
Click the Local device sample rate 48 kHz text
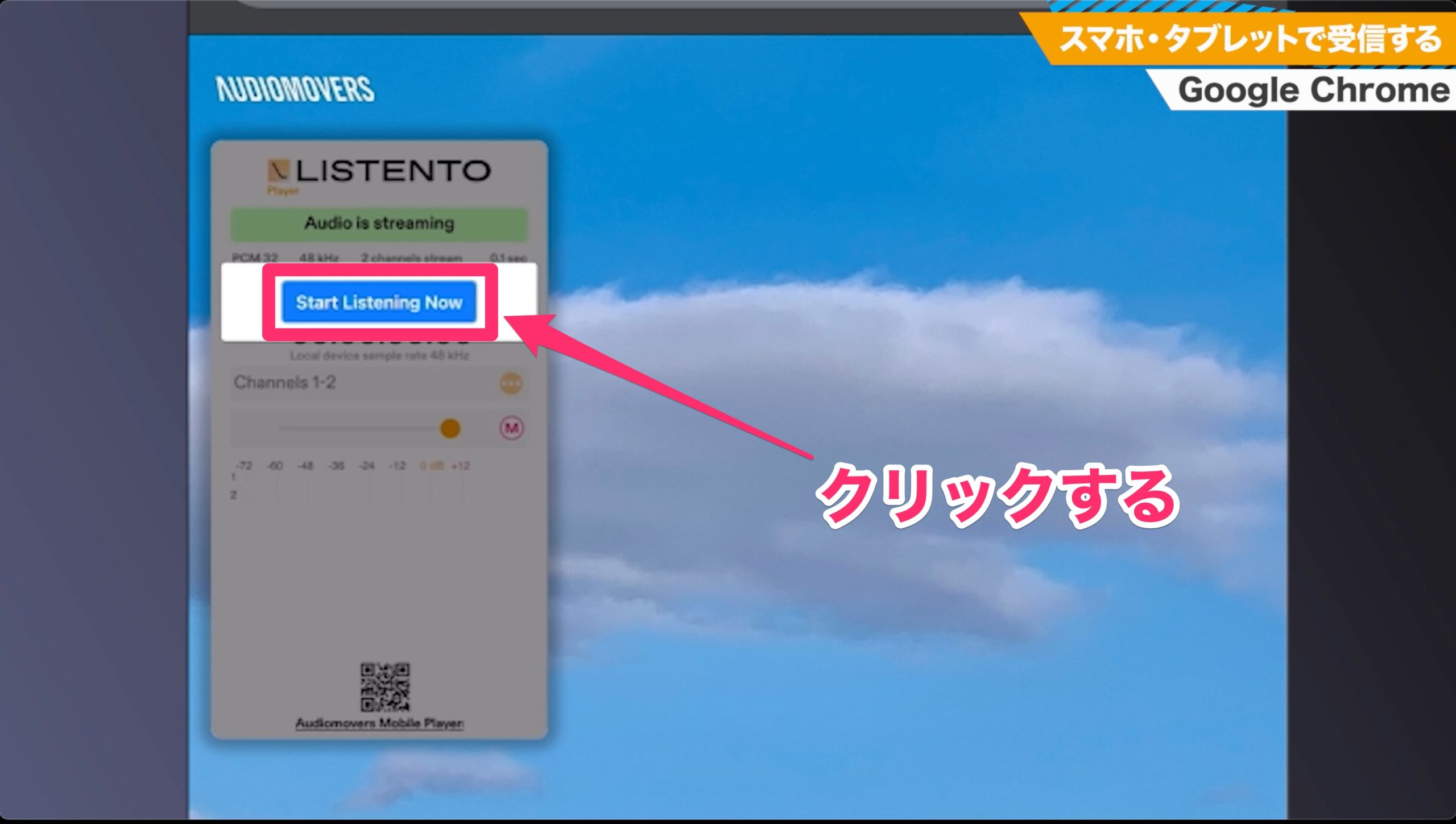(379, 356)
